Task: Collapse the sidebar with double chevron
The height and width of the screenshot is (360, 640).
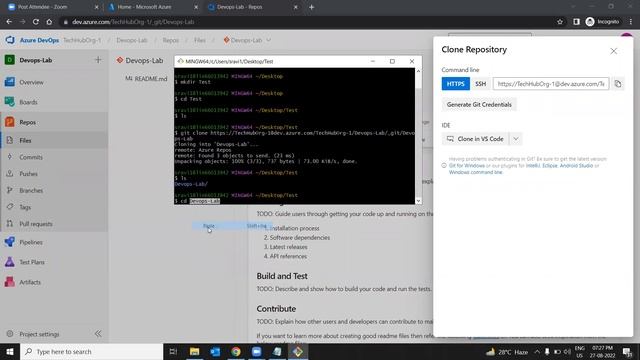Action: point(98,334)
